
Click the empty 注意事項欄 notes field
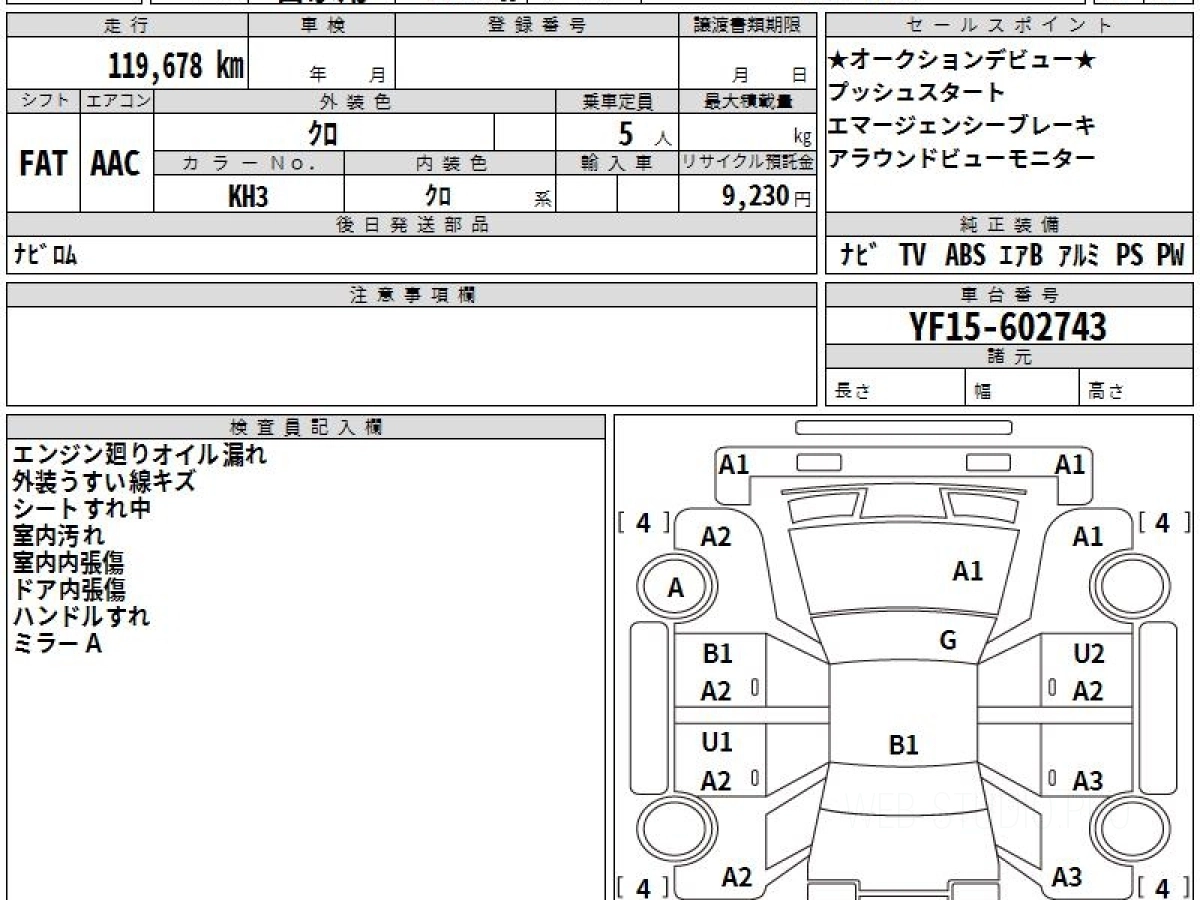coord(411,356)
